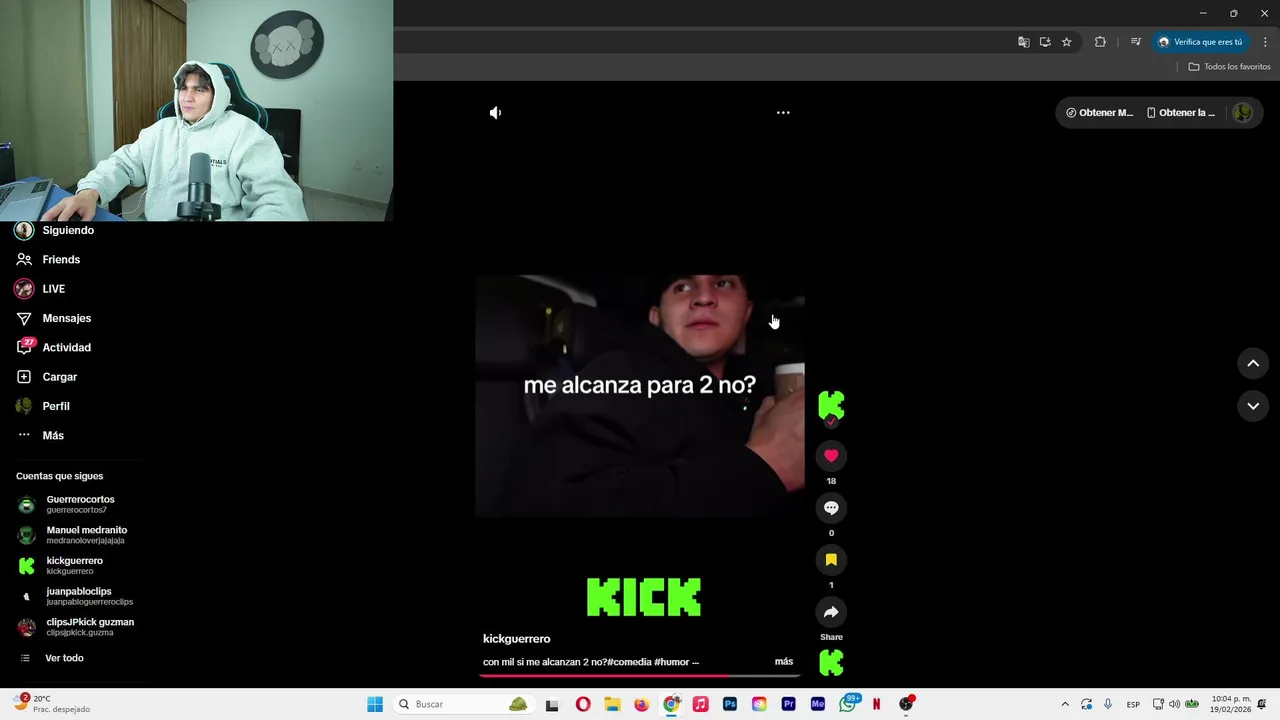1280x720 pixels.
Task: Click the microphone icon in system tray
Action: point(1108,704)
